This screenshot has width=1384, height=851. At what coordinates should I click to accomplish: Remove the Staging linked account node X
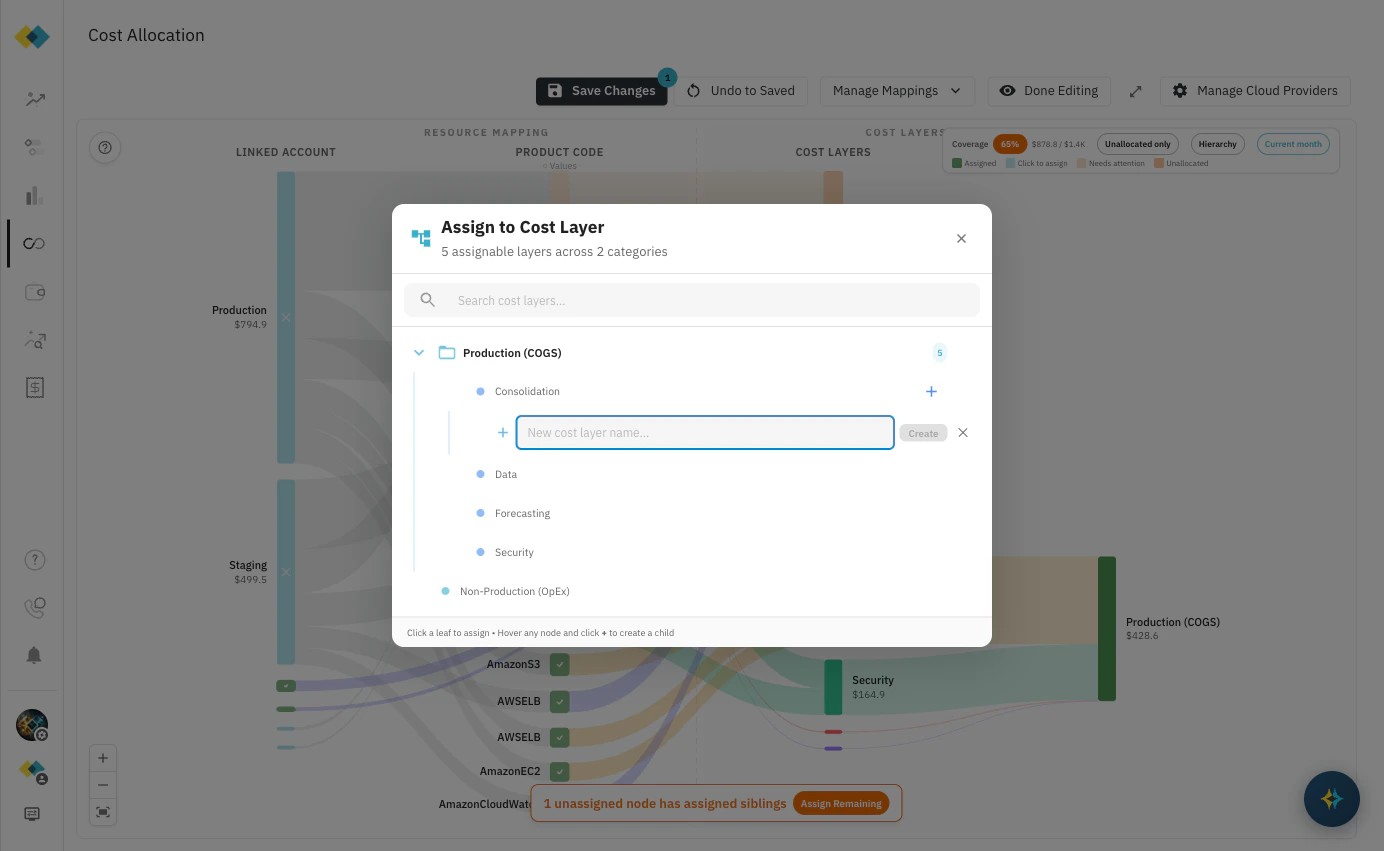coord(286,572)
